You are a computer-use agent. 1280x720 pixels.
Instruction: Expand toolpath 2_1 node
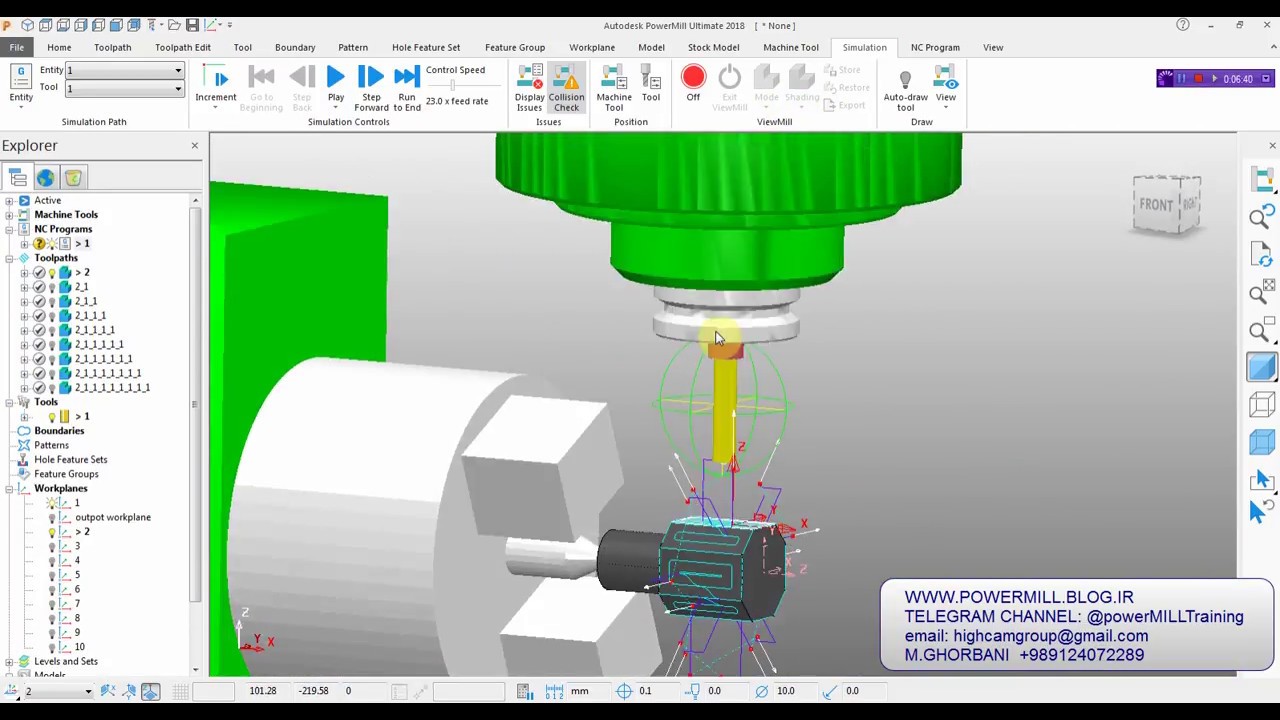point(24,287)
